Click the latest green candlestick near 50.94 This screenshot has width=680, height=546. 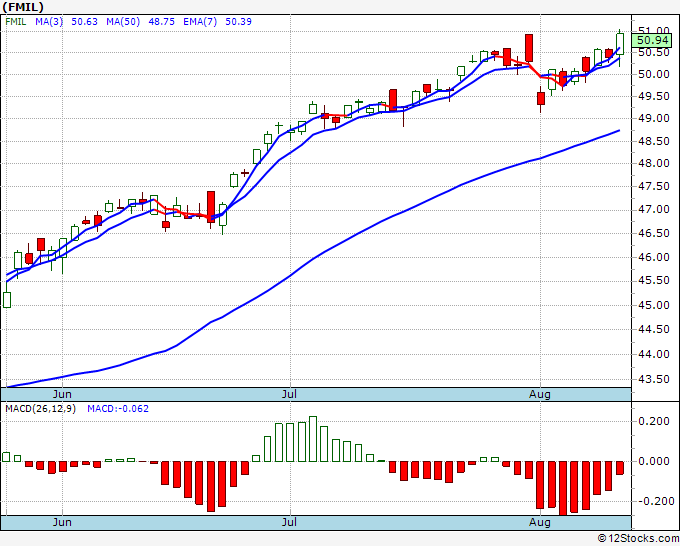[620, 44]
